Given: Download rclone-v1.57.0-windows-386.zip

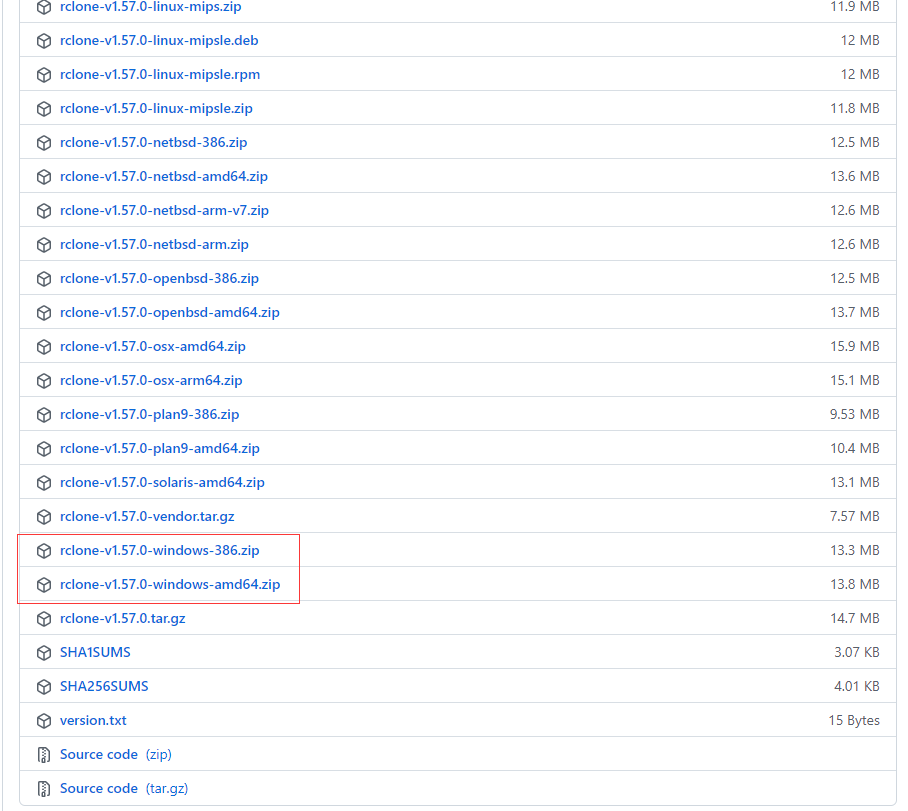Looking at the screenshot, I should click(159, 550).
